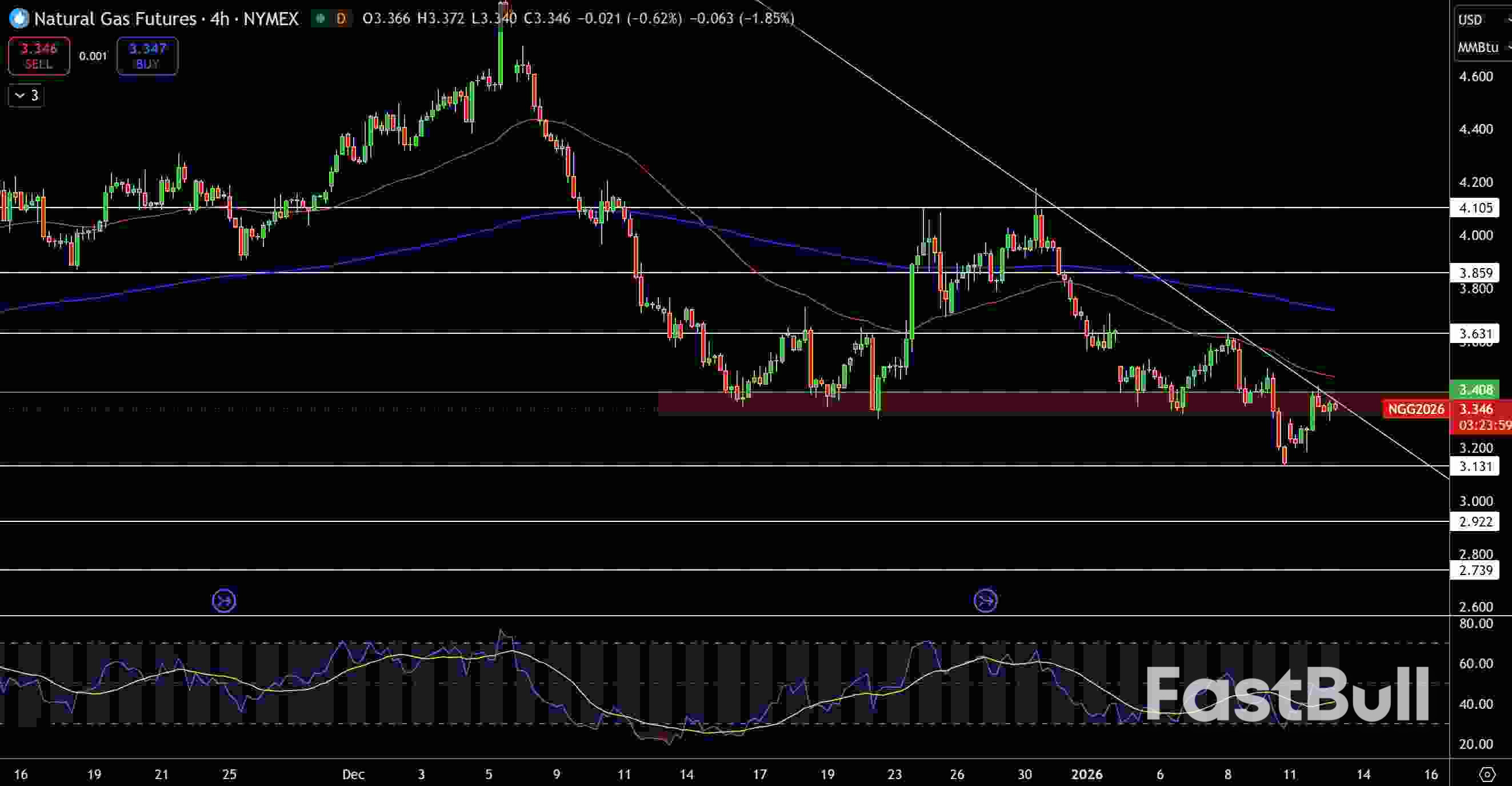Click the left circular session marker on chart

pyautogui.click(x=223, y=600)
